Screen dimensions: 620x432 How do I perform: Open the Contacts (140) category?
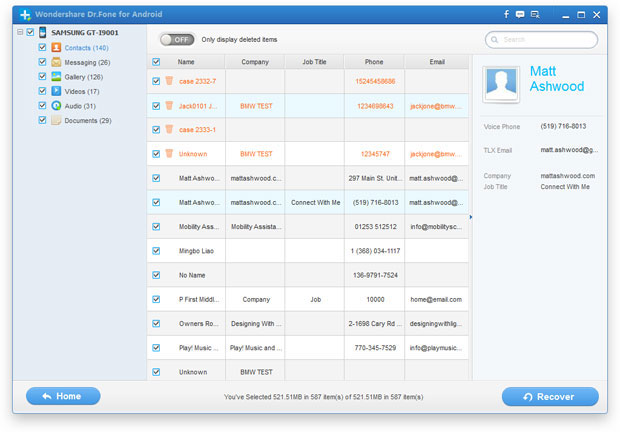(x=86, y=48)
